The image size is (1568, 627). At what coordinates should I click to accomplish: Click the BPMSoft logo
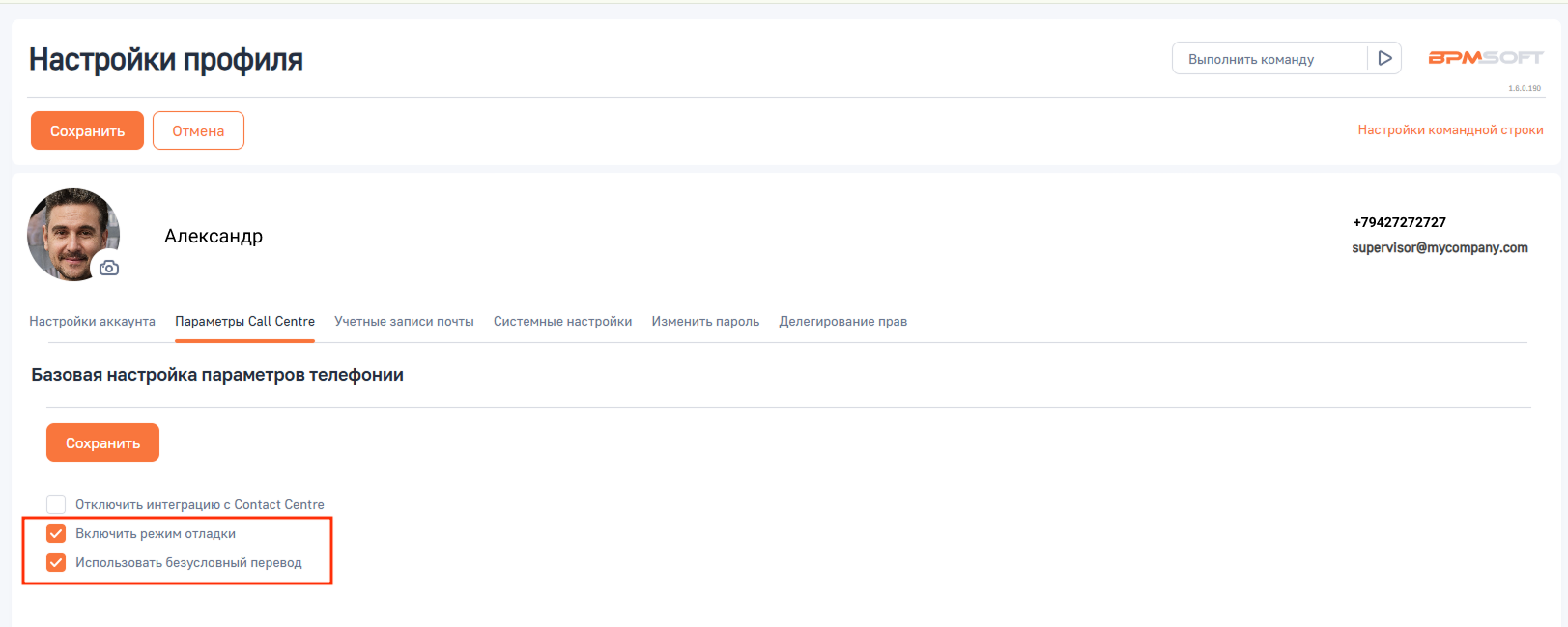(x=1485, y=58)
